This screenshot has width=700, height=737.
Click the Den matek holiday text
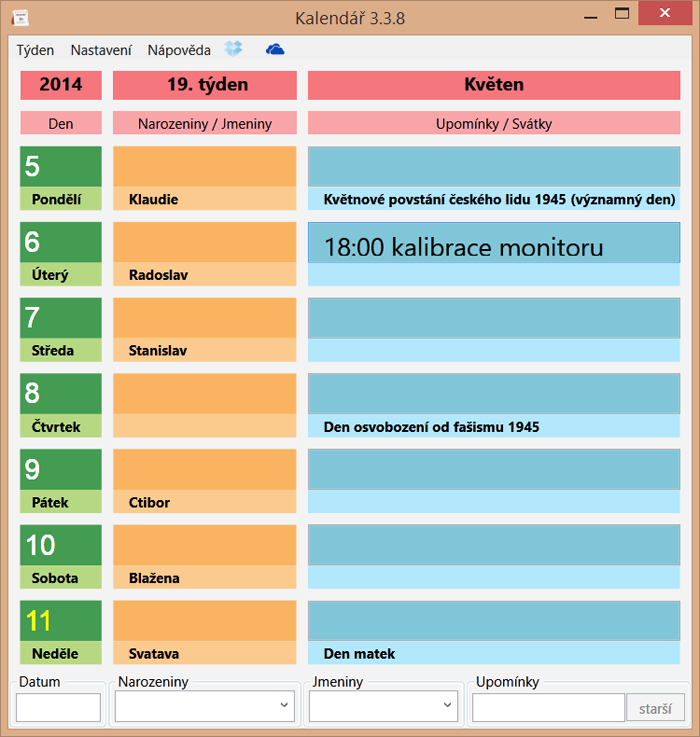359,654
